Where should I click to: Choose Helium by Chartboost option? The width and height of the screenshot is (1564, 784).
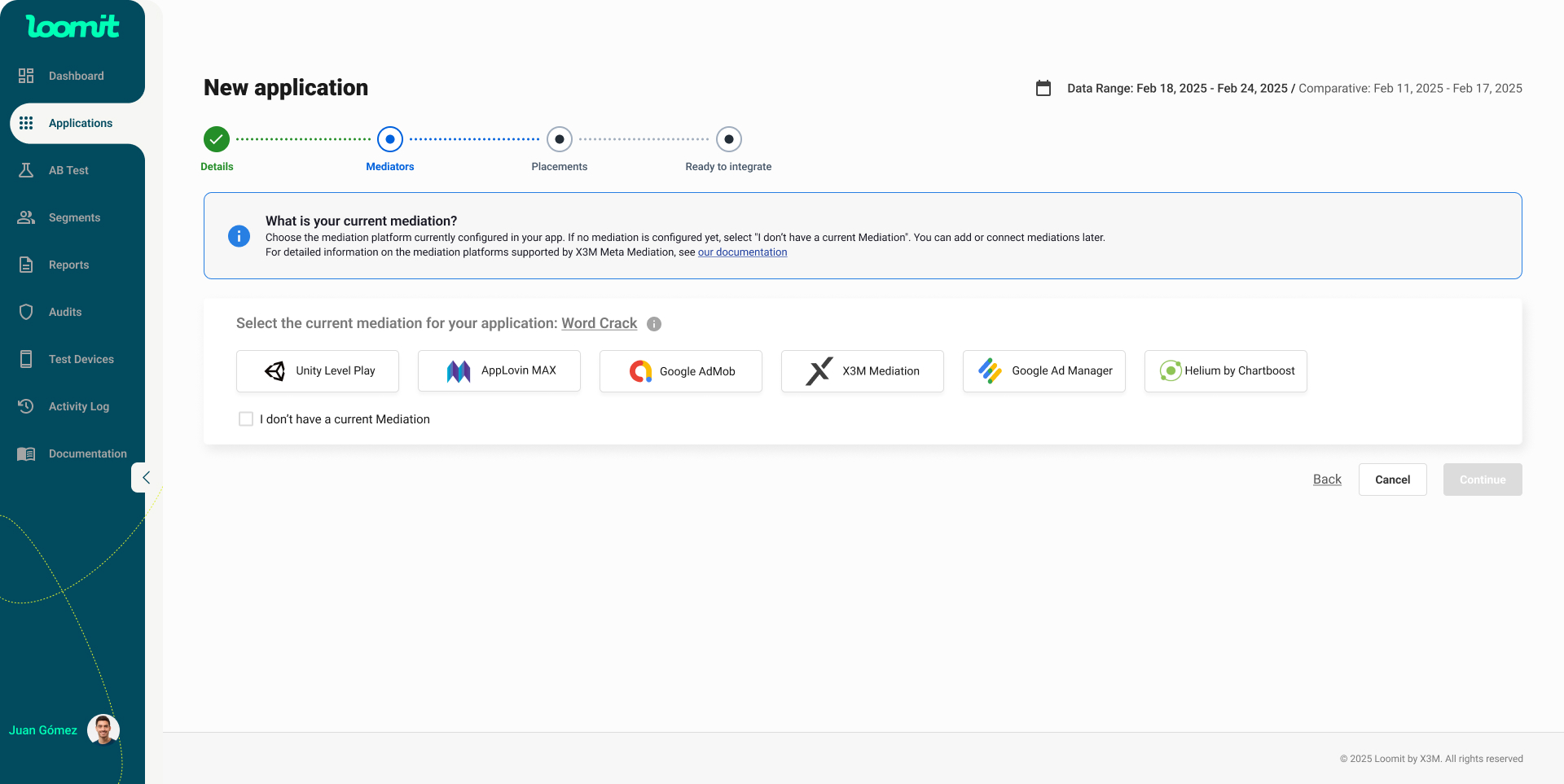pyautogui.click(x=1226, y=371)
